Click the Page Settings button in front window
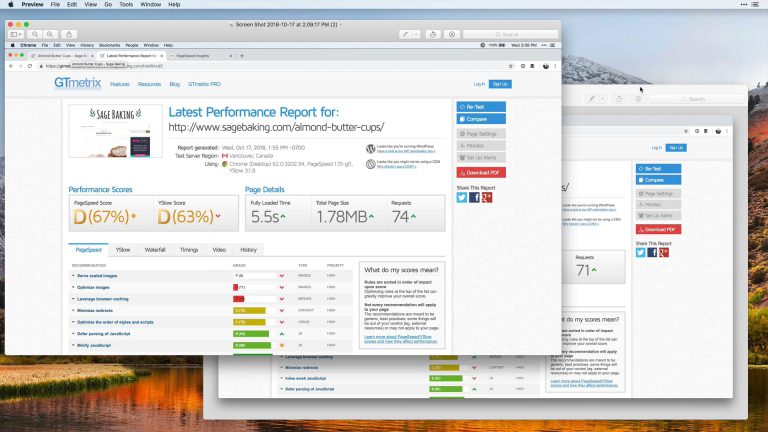Screen dimensions: 768x432 pos(481,134)
